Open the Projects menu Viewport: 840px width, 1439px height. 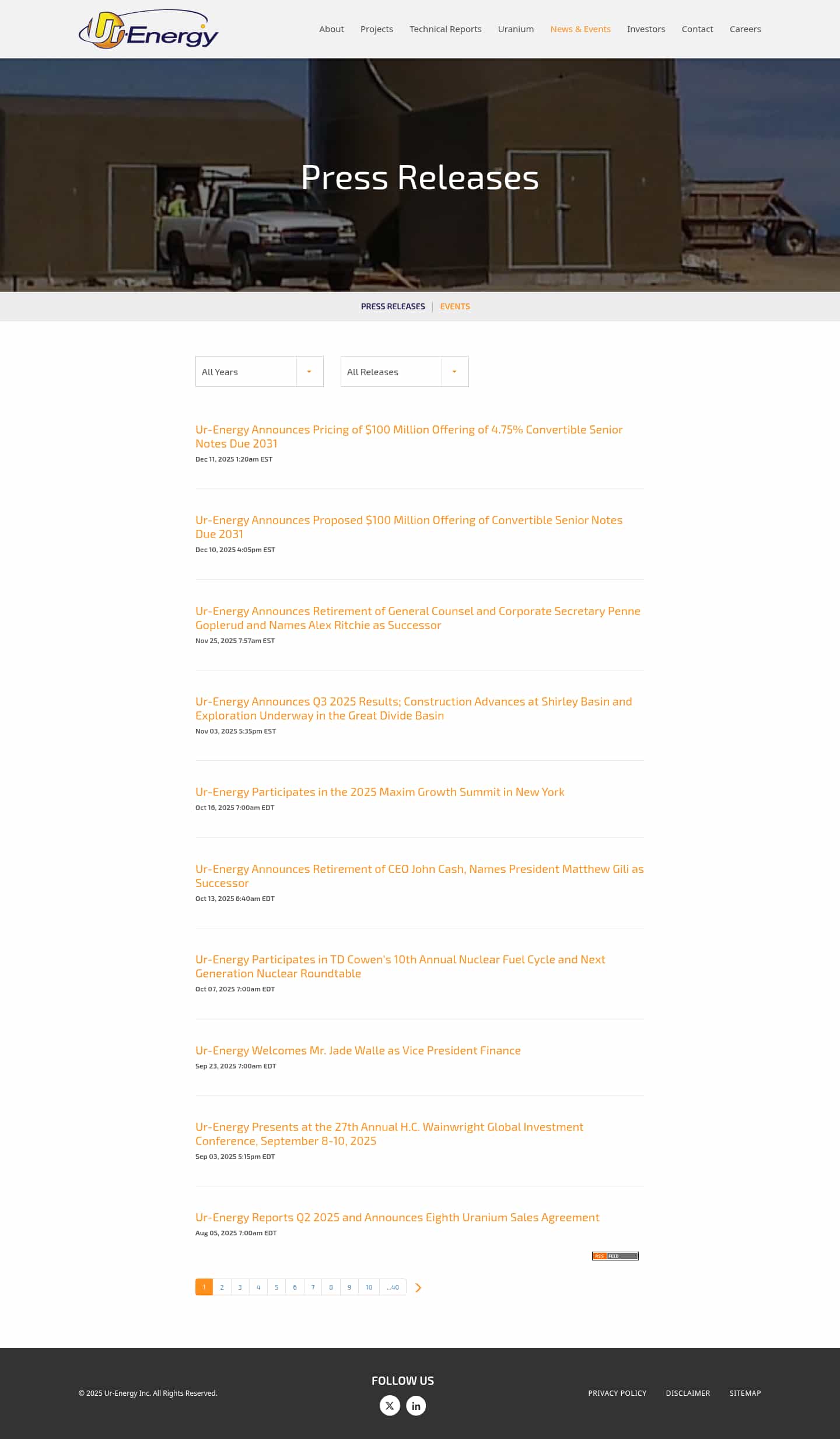pos(377,29)
